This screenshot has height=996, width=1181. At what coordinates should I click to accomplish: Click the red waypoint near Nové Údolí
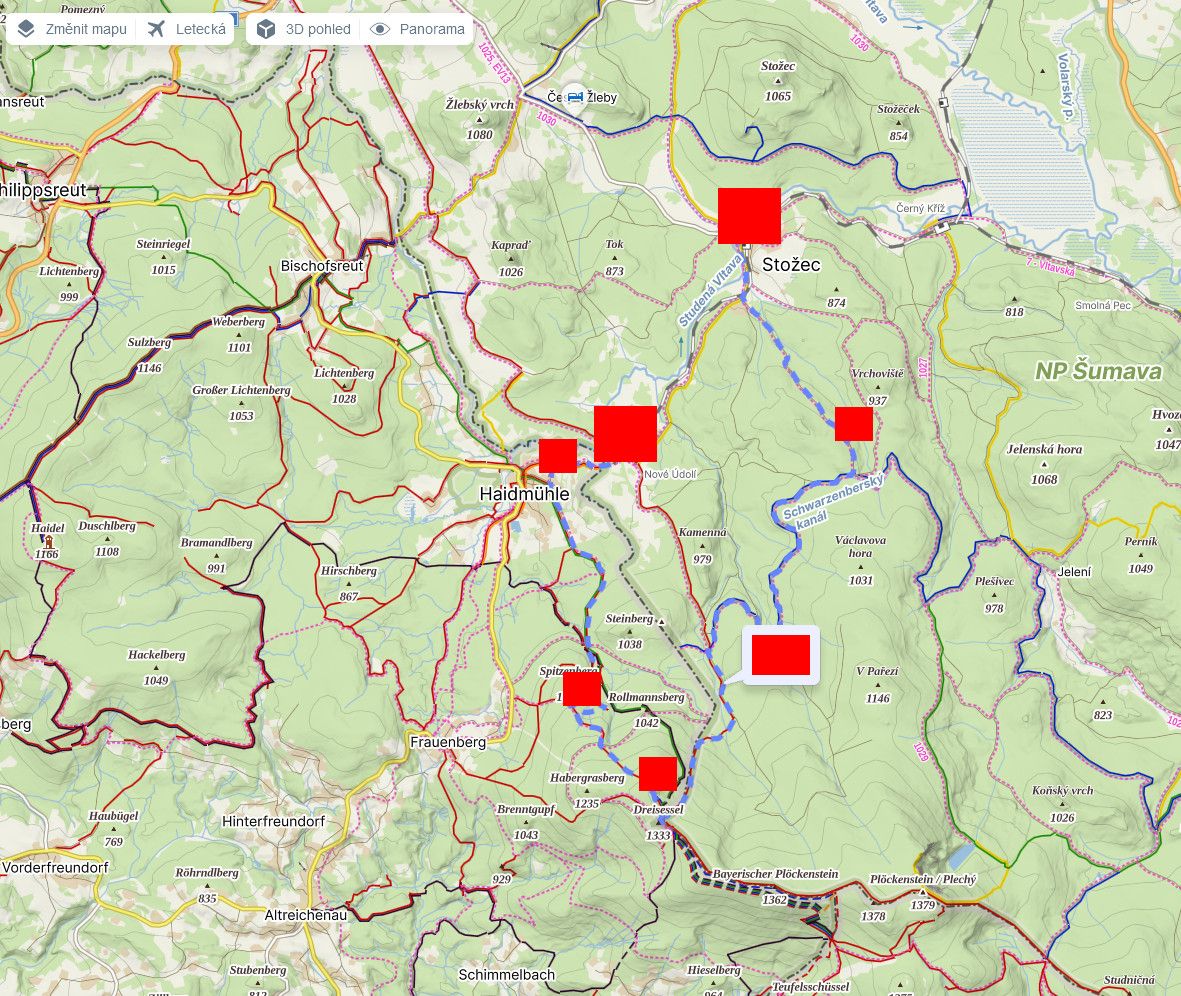click(x=625, y=434)
